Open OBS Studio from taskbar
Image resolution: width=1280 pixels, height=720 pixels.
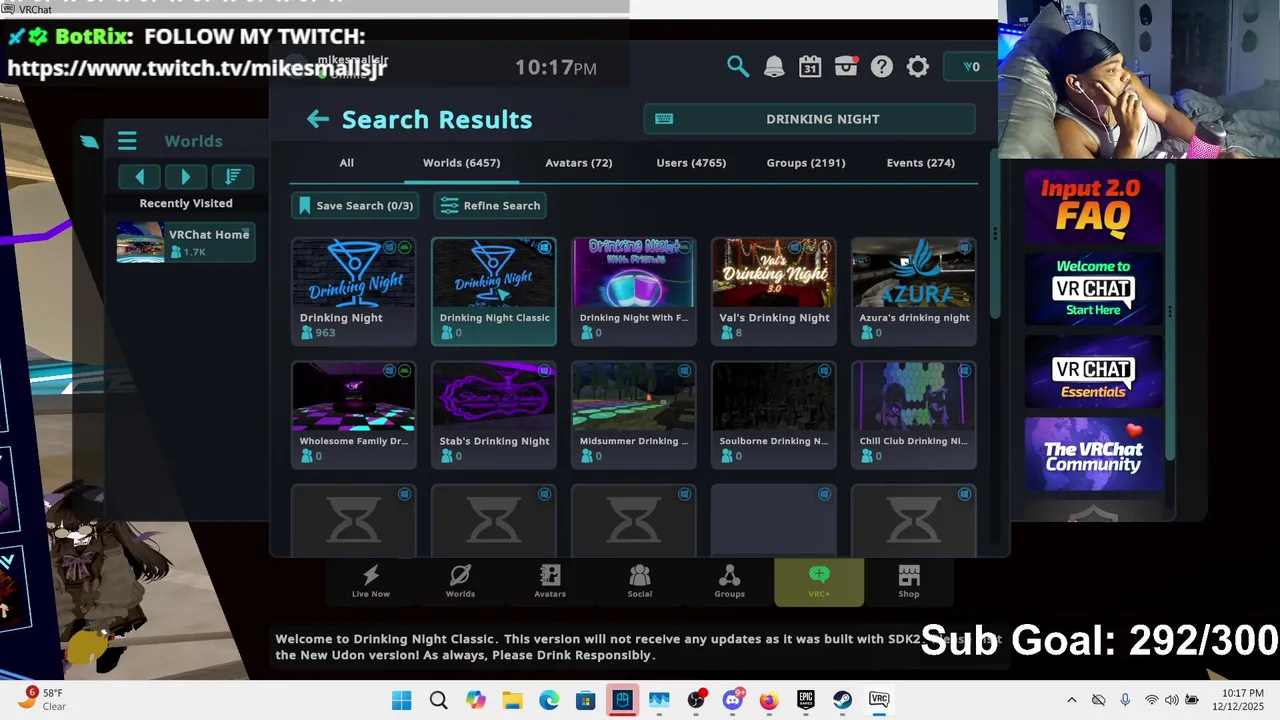click(x=696, y=700)
